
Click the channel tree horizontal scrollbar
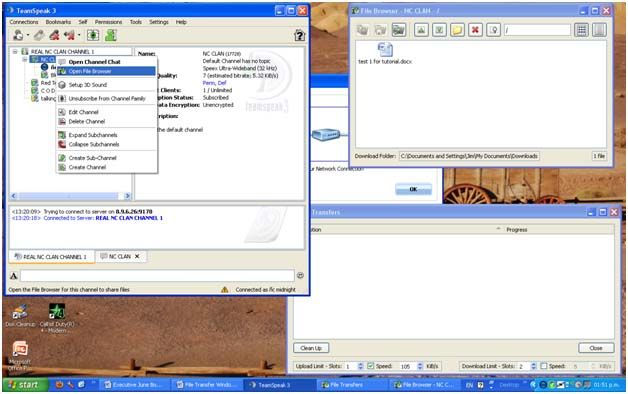coord(70,196)
